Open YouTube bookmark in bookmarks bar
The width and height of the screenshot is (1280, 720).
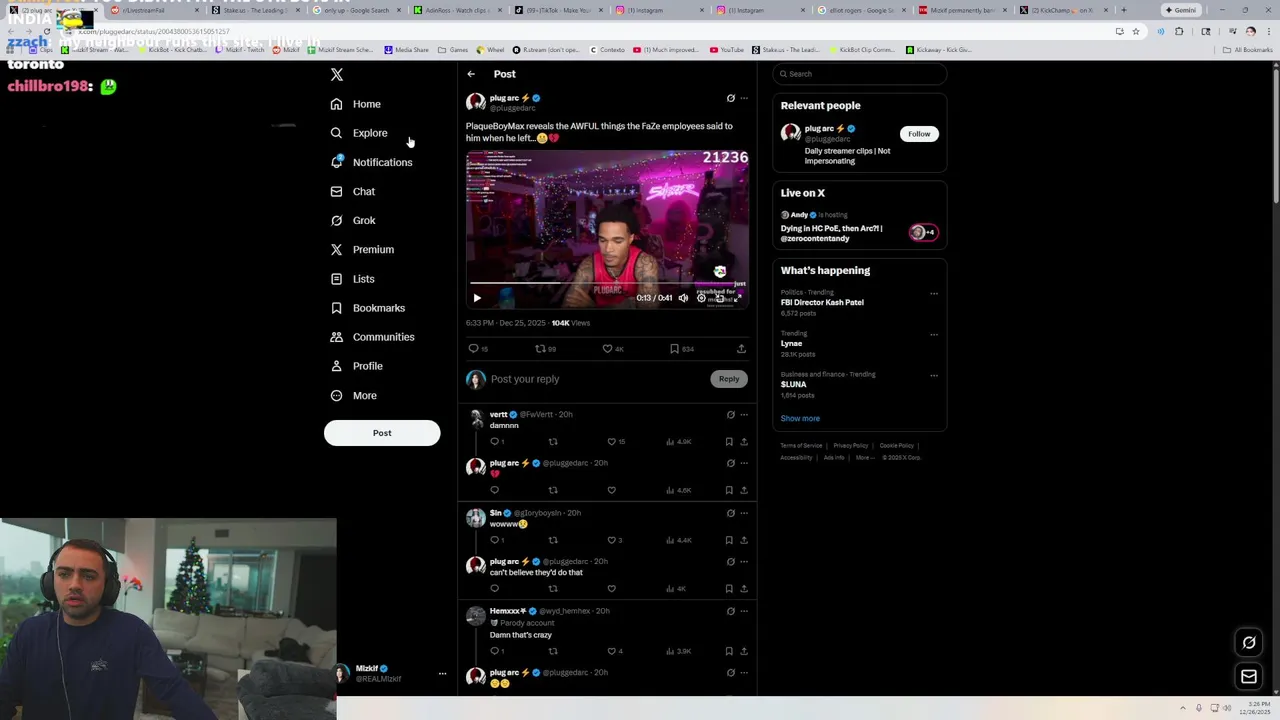click(x=727, y=49)
